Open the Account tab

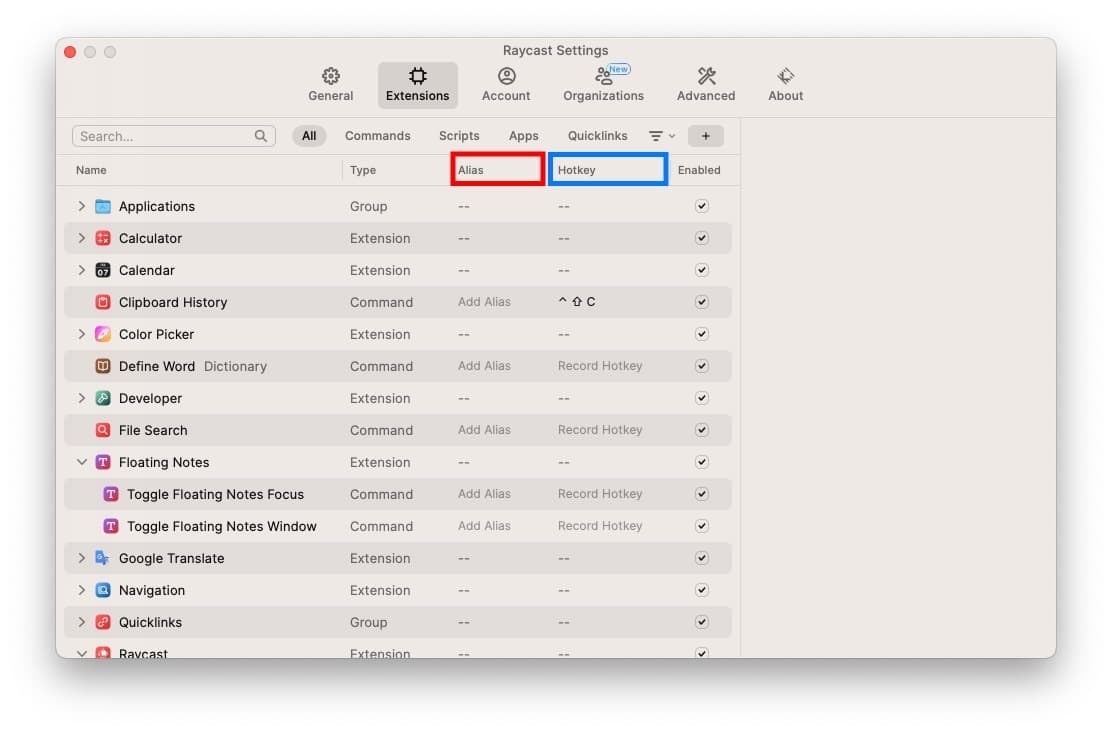coord(506,84)
